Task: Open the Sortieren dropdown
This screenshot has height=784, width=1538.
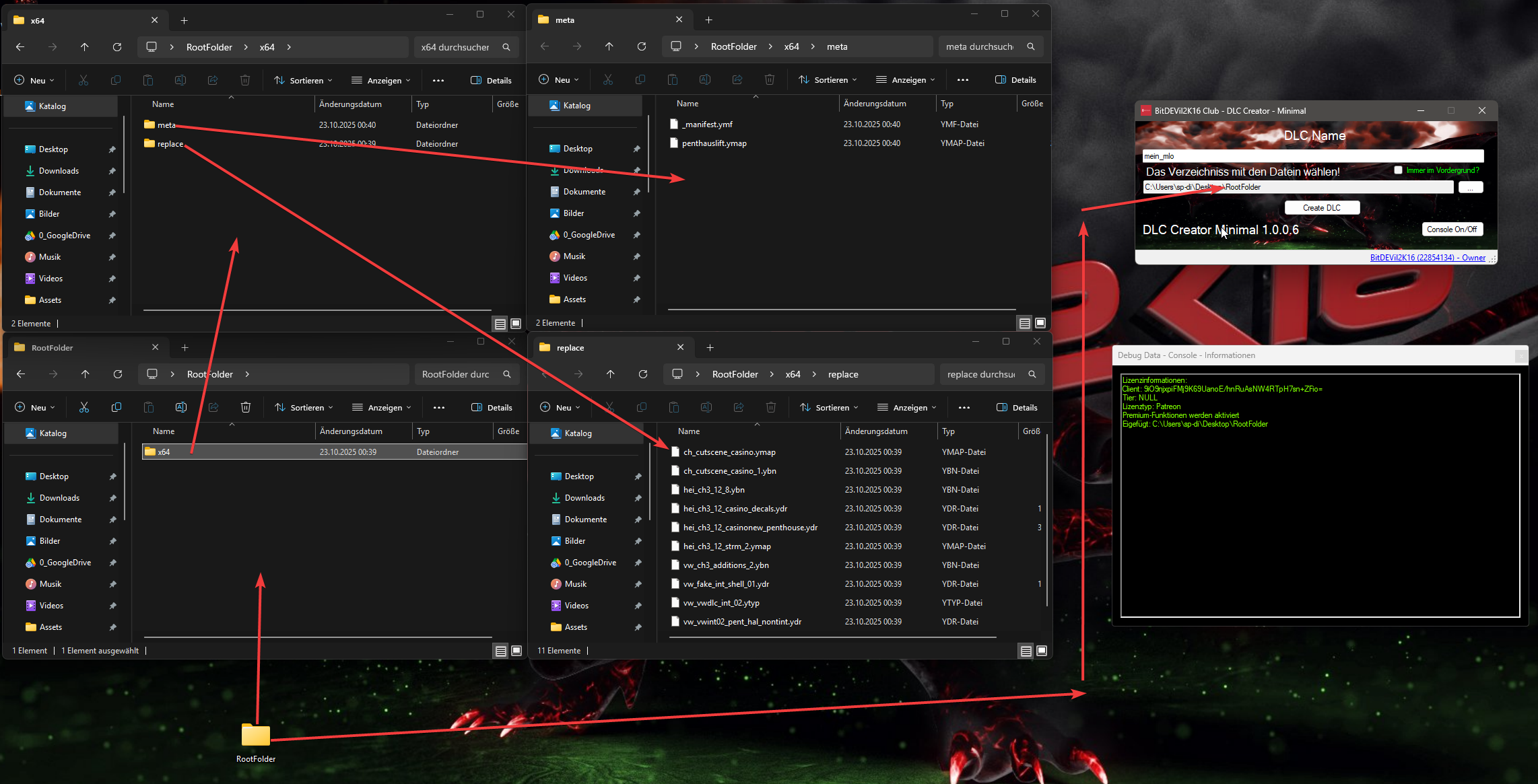Action: pyautogui.click(x=303, y=80)
